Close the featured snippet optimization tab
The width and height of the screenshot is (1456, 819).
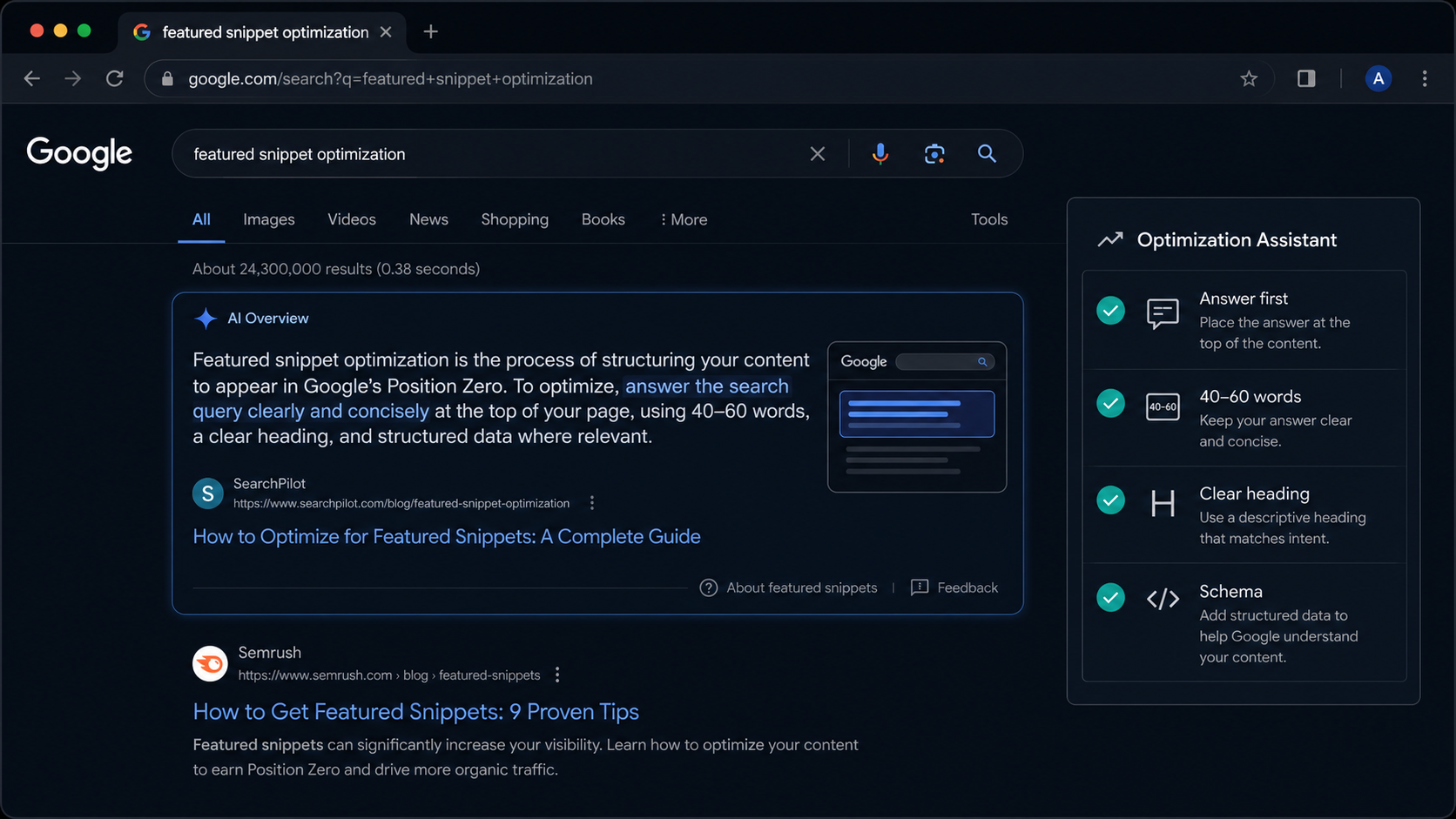click(386, 32)
